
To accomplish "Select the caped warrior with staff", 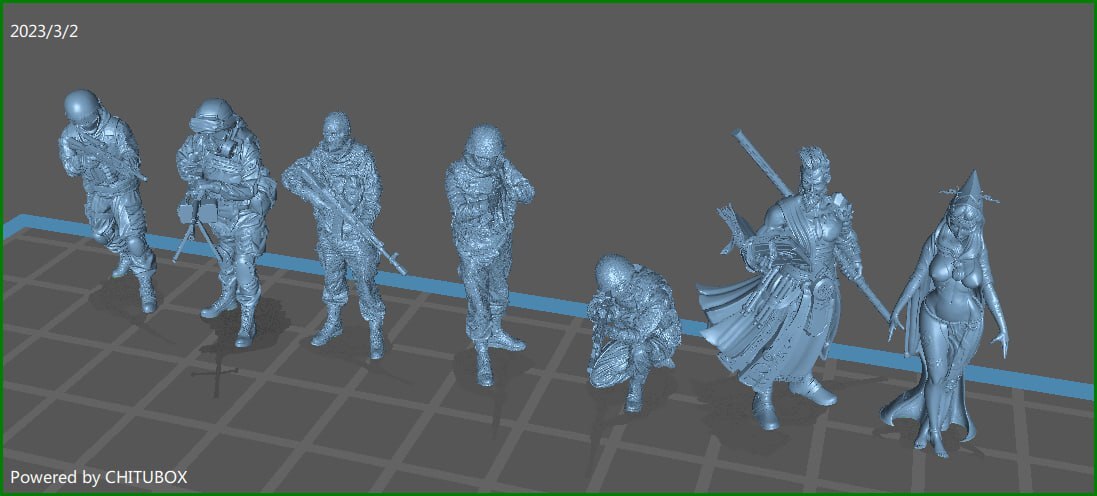I will [794, 280].
